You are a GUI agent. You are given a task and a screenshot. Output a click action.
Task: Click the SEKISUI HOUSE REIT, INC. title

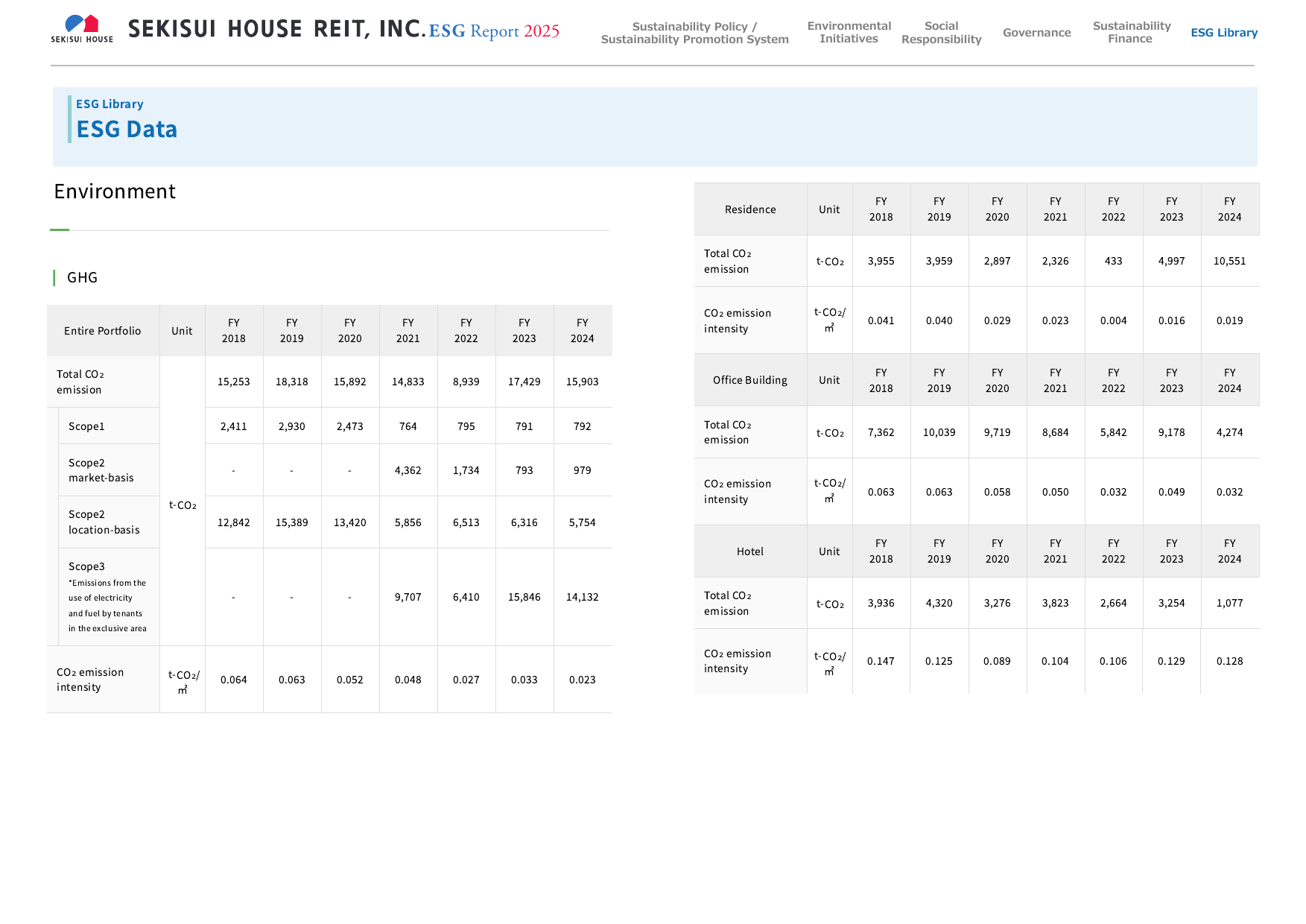[x=276, y=29]
